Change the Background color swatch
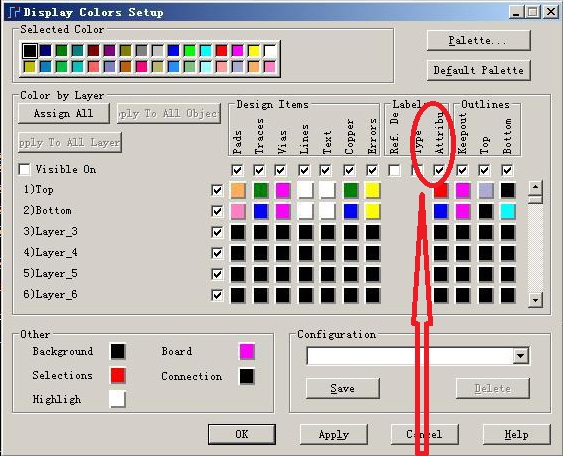The width and height of the screenshot is (563, 456). 118,351
